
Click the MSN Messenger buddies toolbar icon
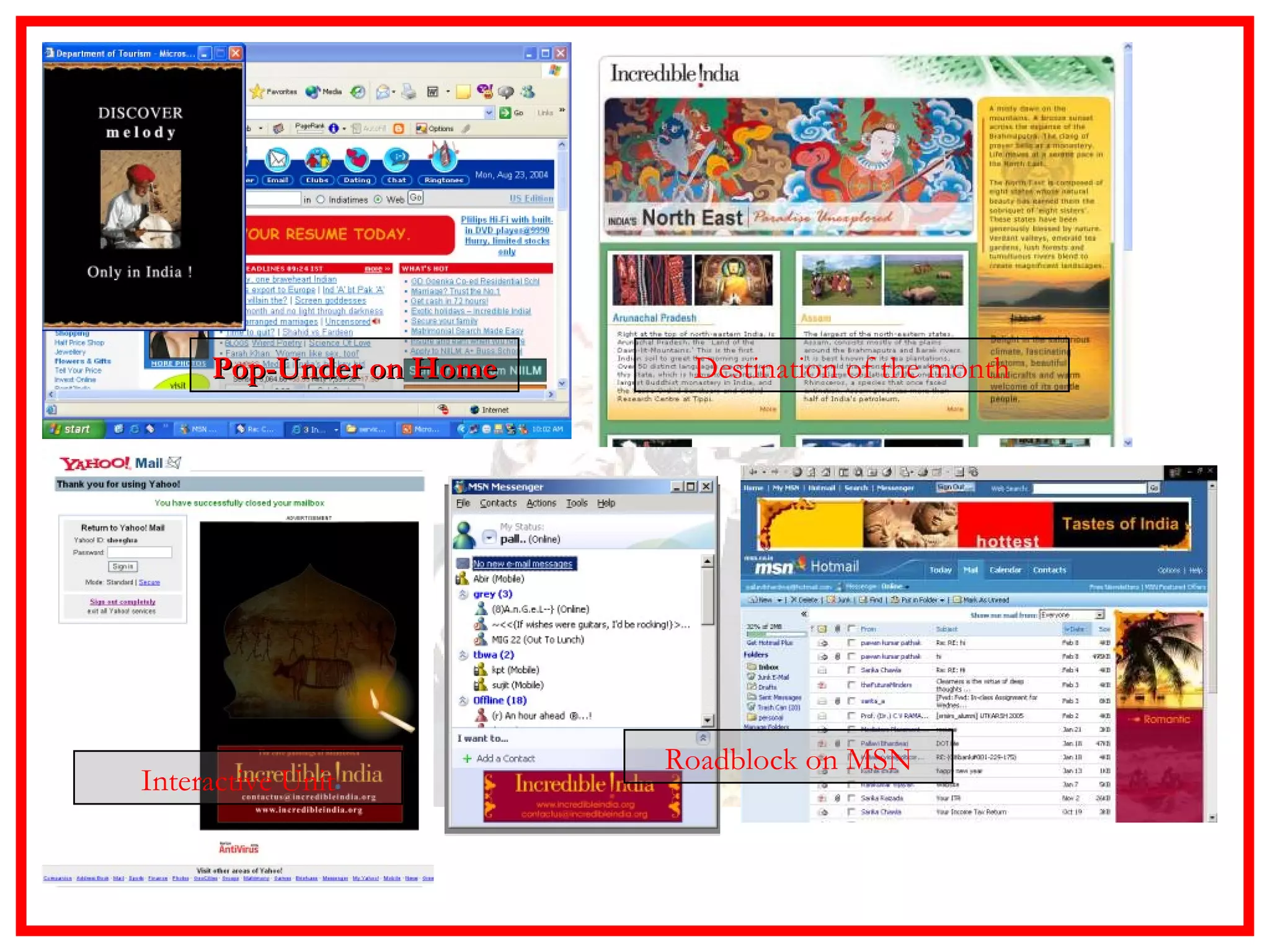point(528,92)
